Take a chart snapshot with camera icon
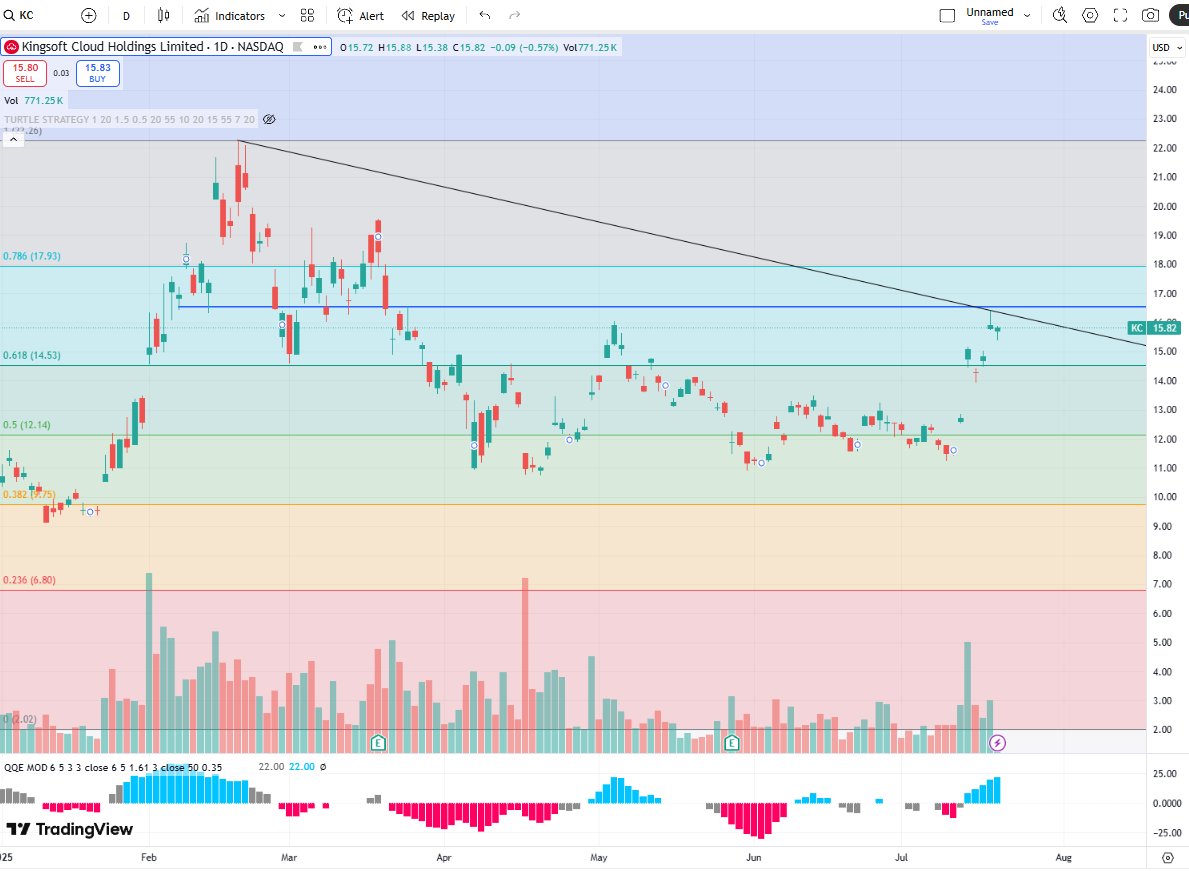 (x=1150, y=15)
